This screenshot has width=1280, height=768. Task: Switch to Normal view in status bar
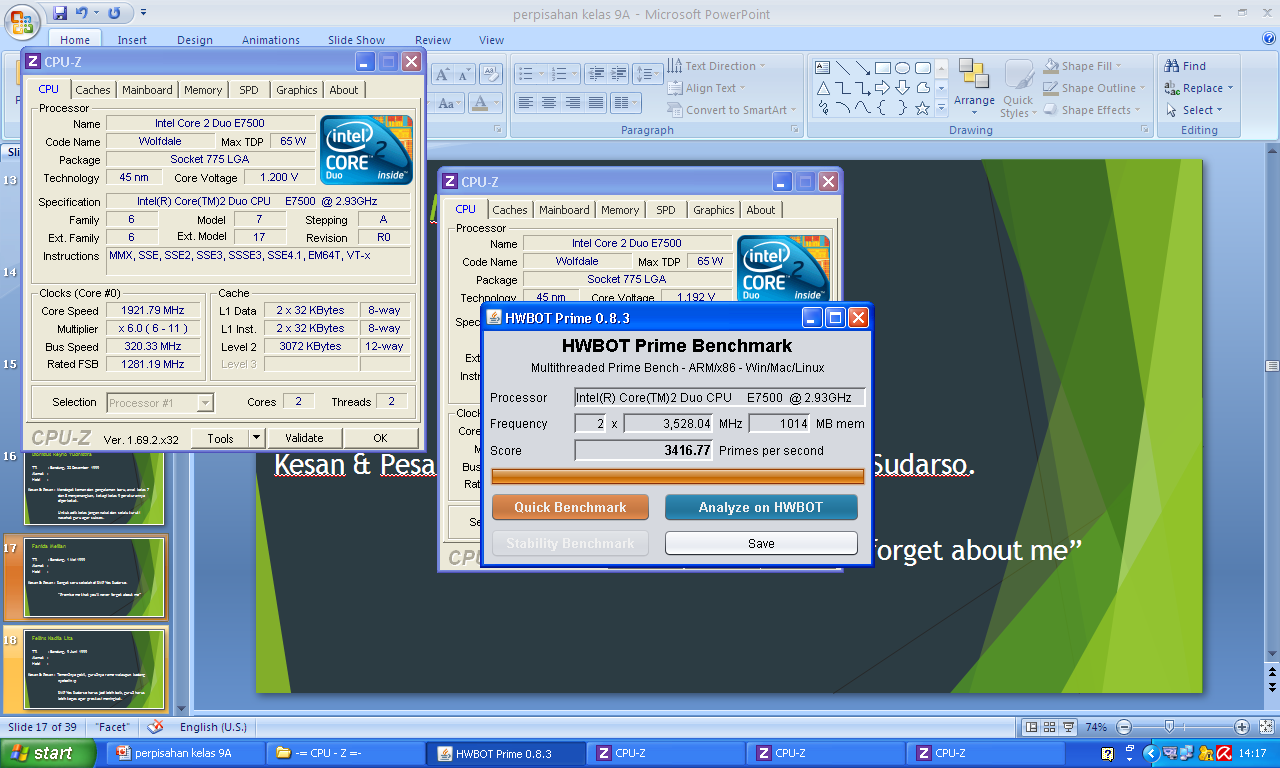[x=1031, y=727]
